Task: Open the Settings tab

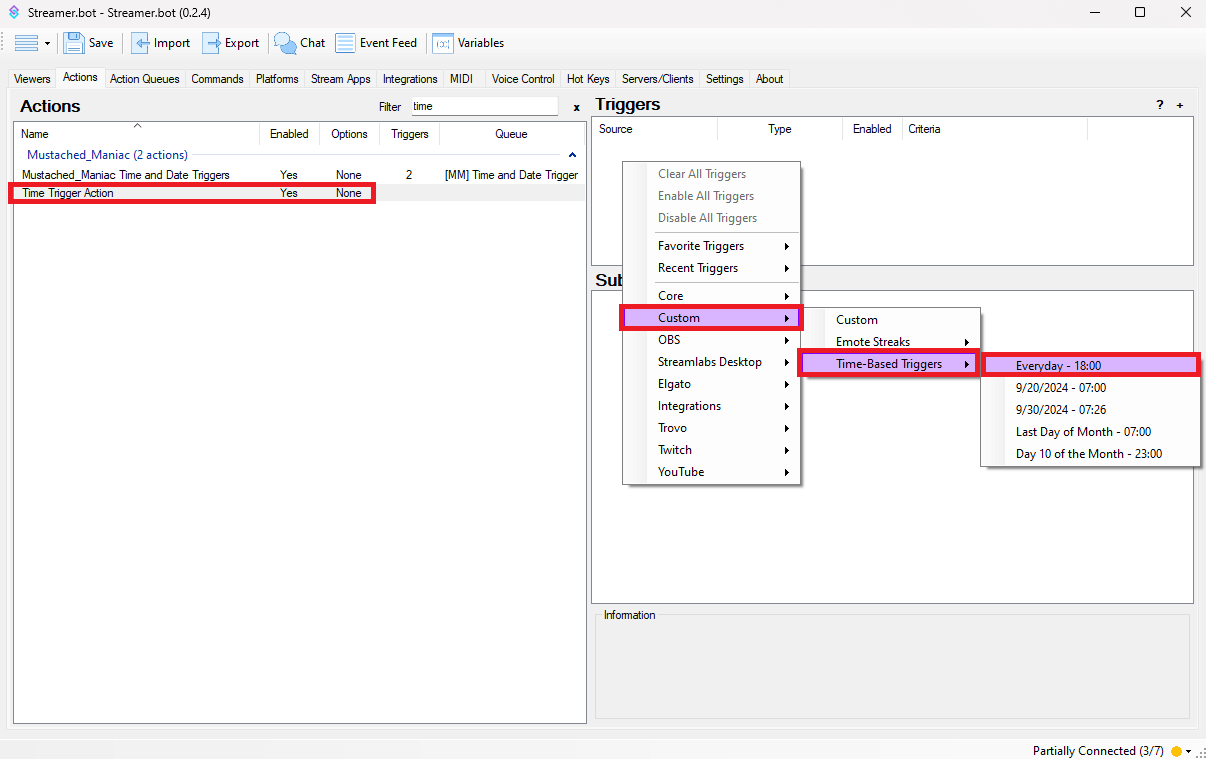Action: tap(724, 79)
